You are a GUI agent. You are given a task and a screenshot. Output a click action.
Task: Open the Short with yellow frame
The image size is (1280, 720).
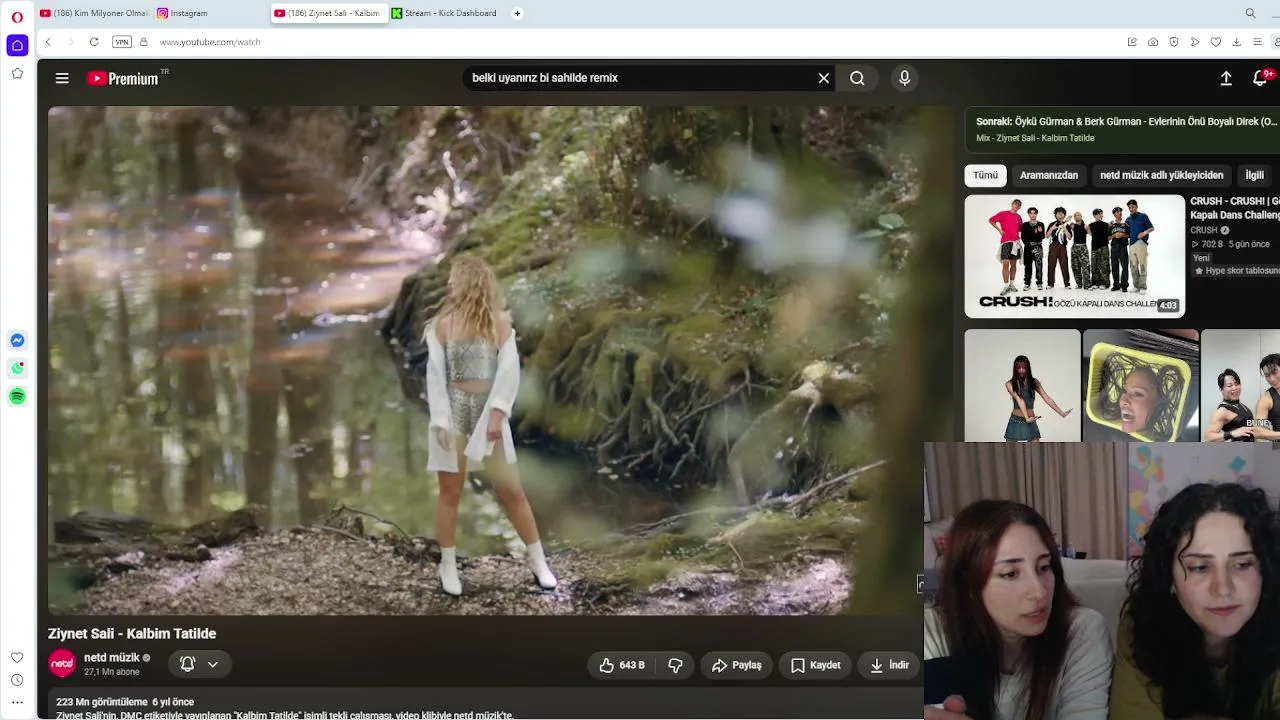coord(1141,386)
